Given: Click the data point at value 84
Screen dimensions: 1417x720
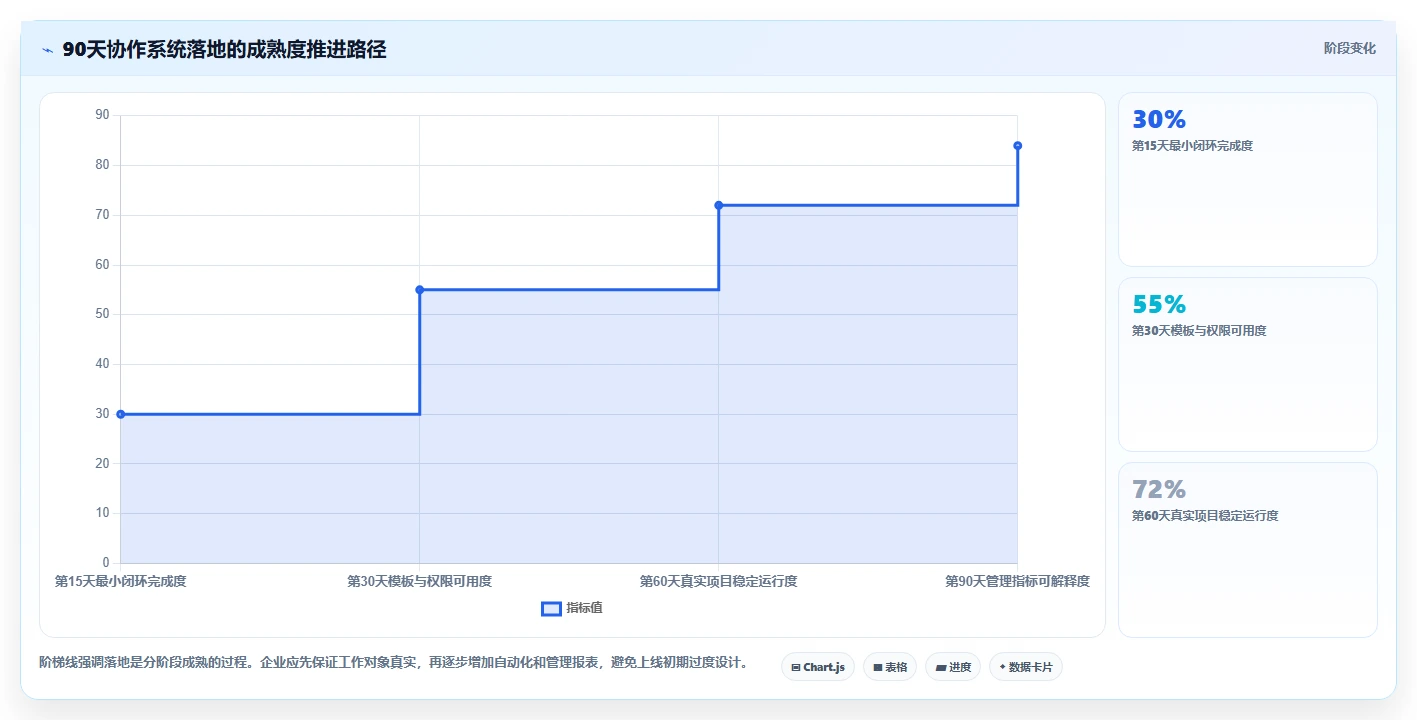Looking at the screenshot, I should (1017, 146).
